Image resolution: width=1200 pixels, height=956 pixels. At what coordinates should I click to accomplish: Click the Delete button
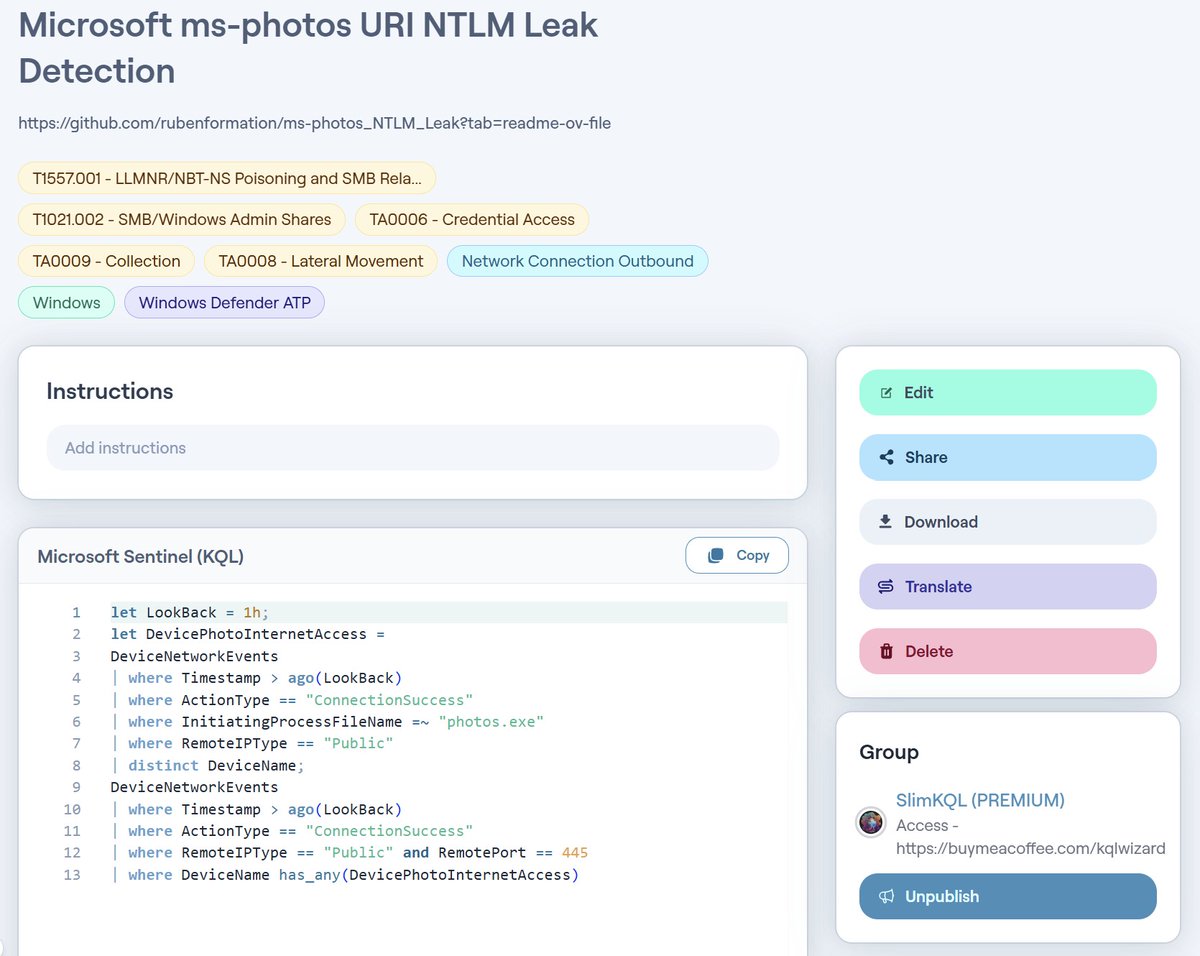[x=1008, y=651]
